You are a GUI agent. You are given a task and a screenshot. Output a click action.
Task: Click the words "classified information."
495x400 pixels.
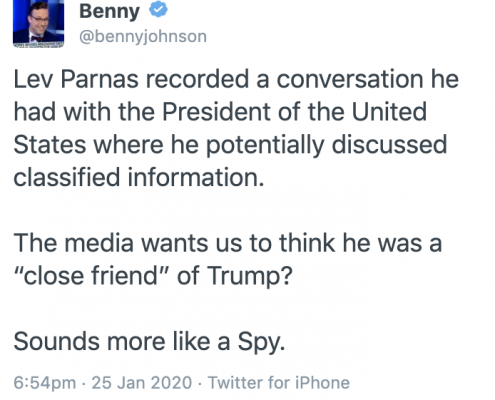pyautogui.click(x=139, y=177)
